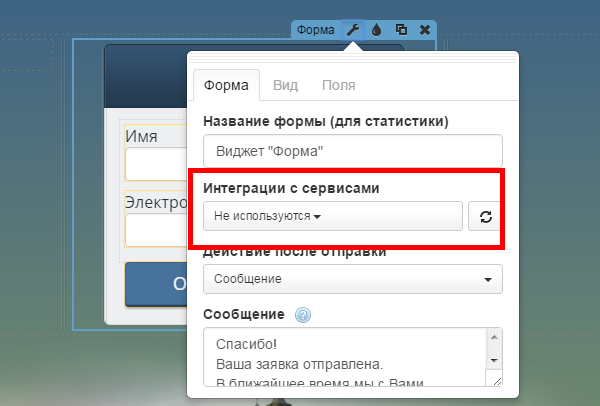Click the Имя input field in the form
600x406 pixels.
(x=157, y=165)
